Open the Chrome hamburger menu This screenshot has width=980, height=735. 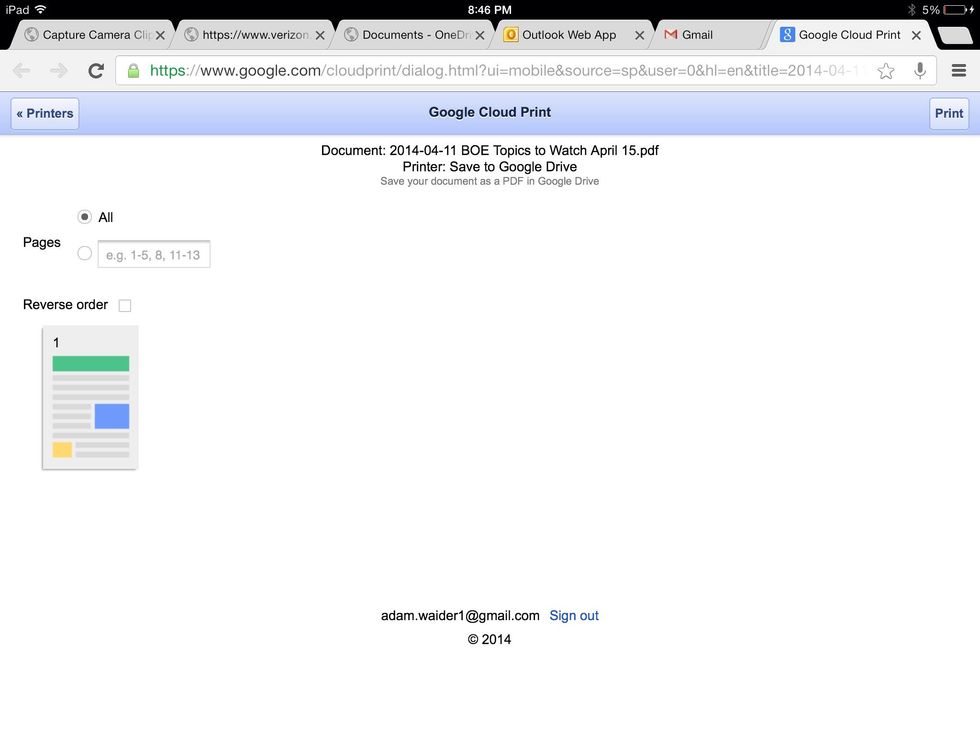point(958,71)
